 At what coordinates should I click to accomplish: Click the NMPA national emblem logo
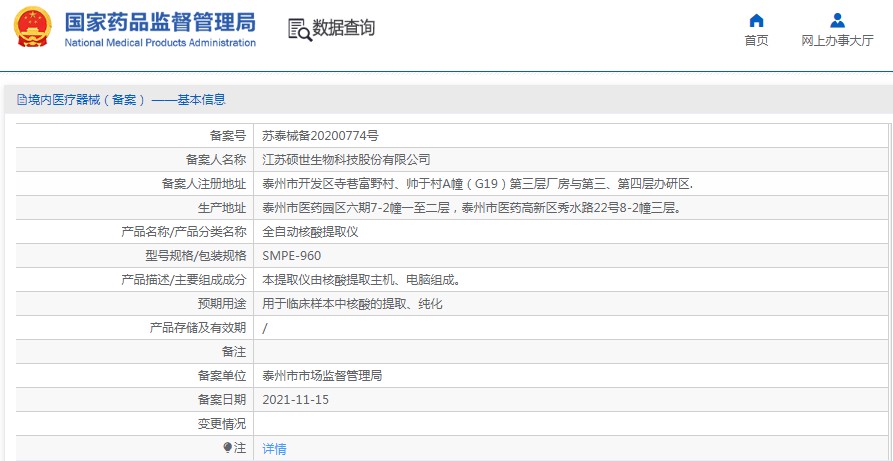click(32, 27)
